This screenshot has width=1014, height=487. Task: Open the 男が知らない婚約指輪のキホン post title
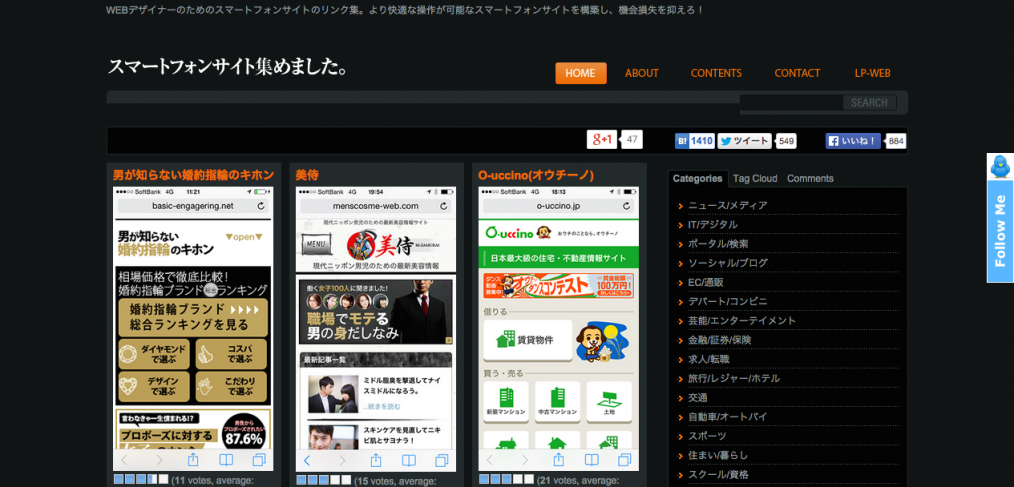[193, 175]
